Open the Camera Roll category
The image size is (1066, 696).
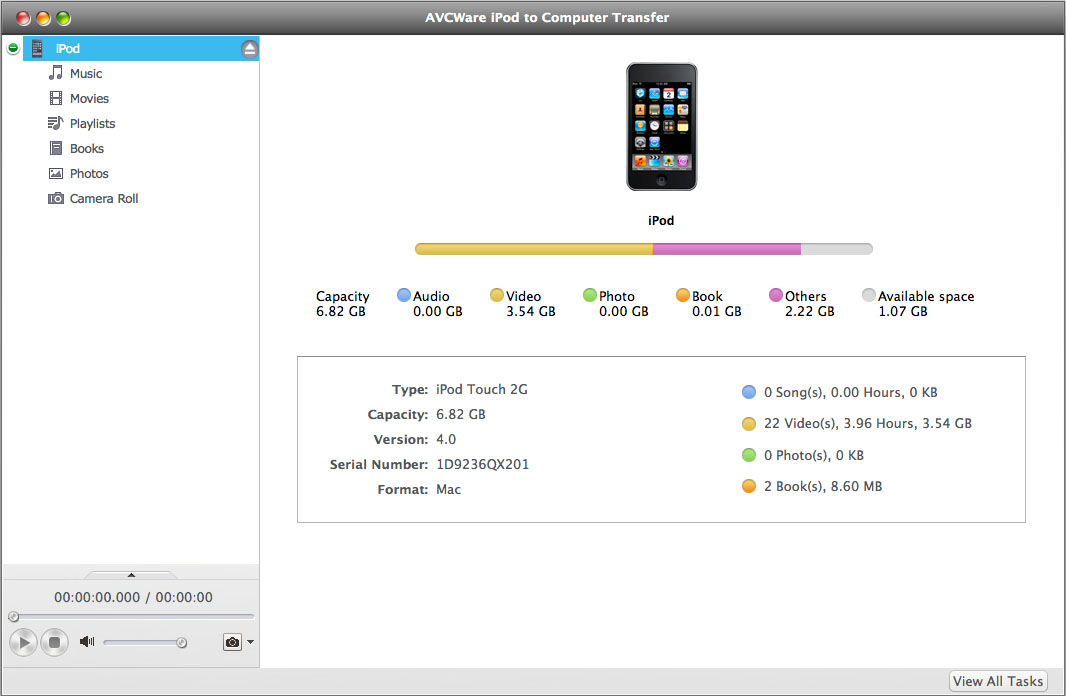click(x=104, y=199)
